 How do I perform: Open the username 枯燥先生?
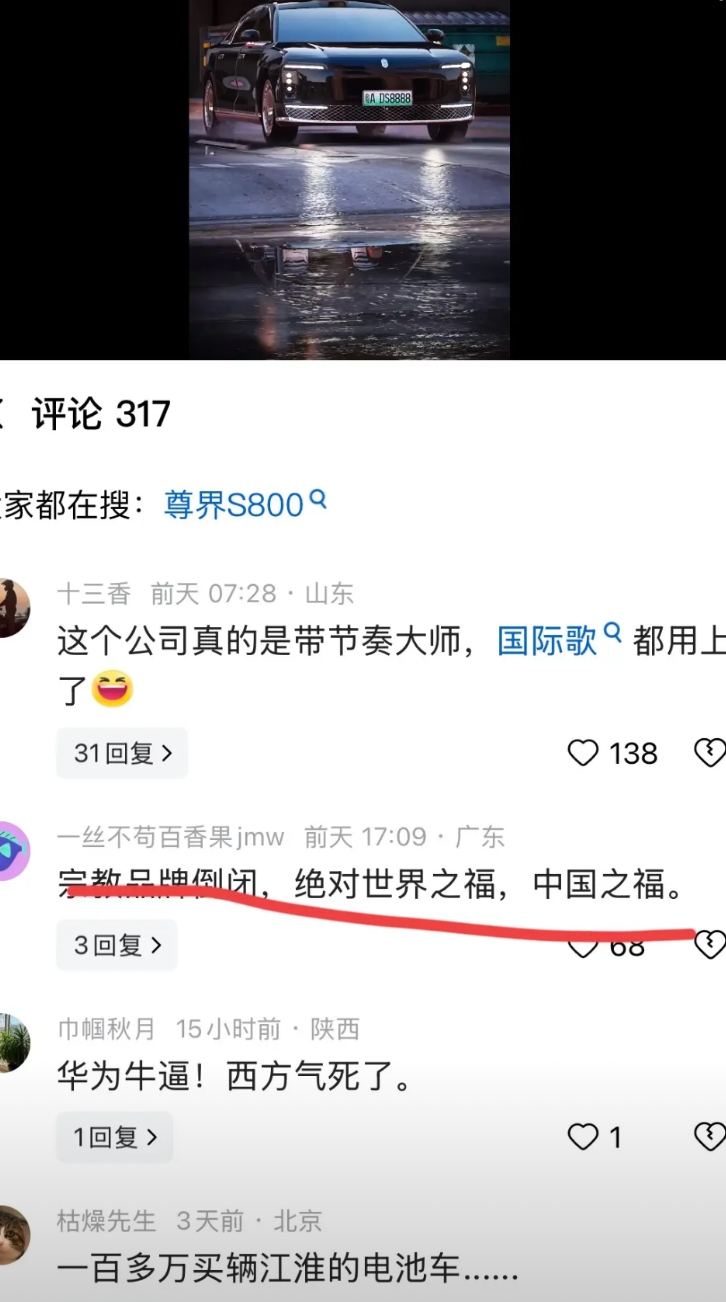tap(107, 1221)
